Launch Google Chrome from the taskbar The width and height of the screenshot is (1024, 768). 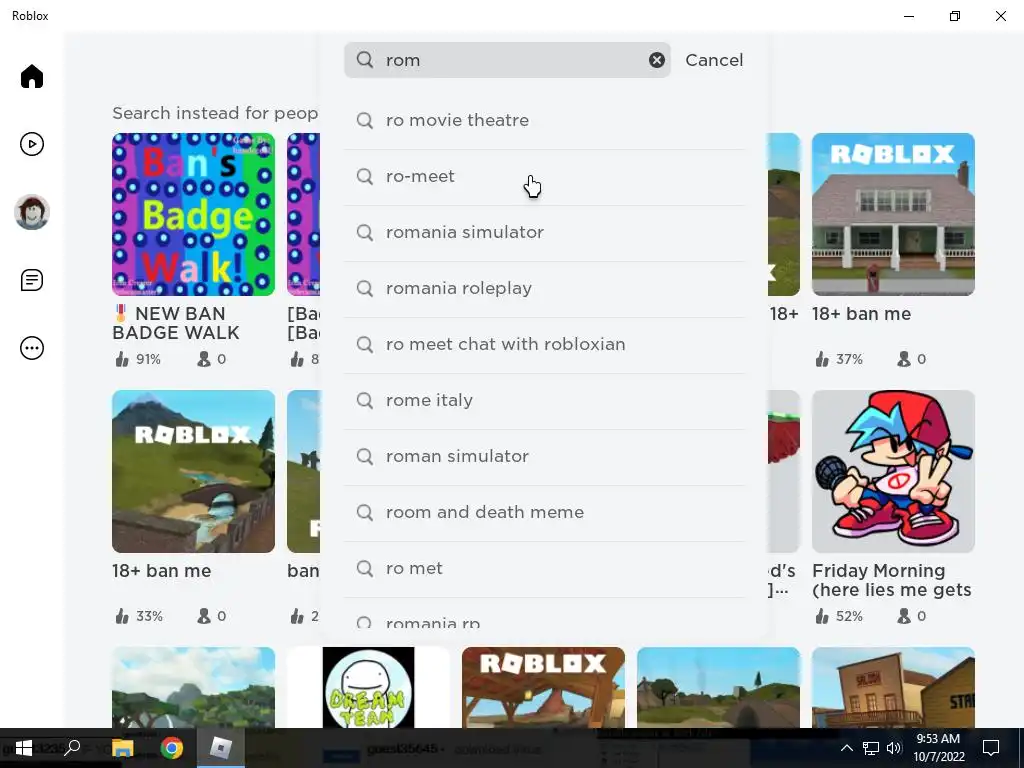(172, 748)
